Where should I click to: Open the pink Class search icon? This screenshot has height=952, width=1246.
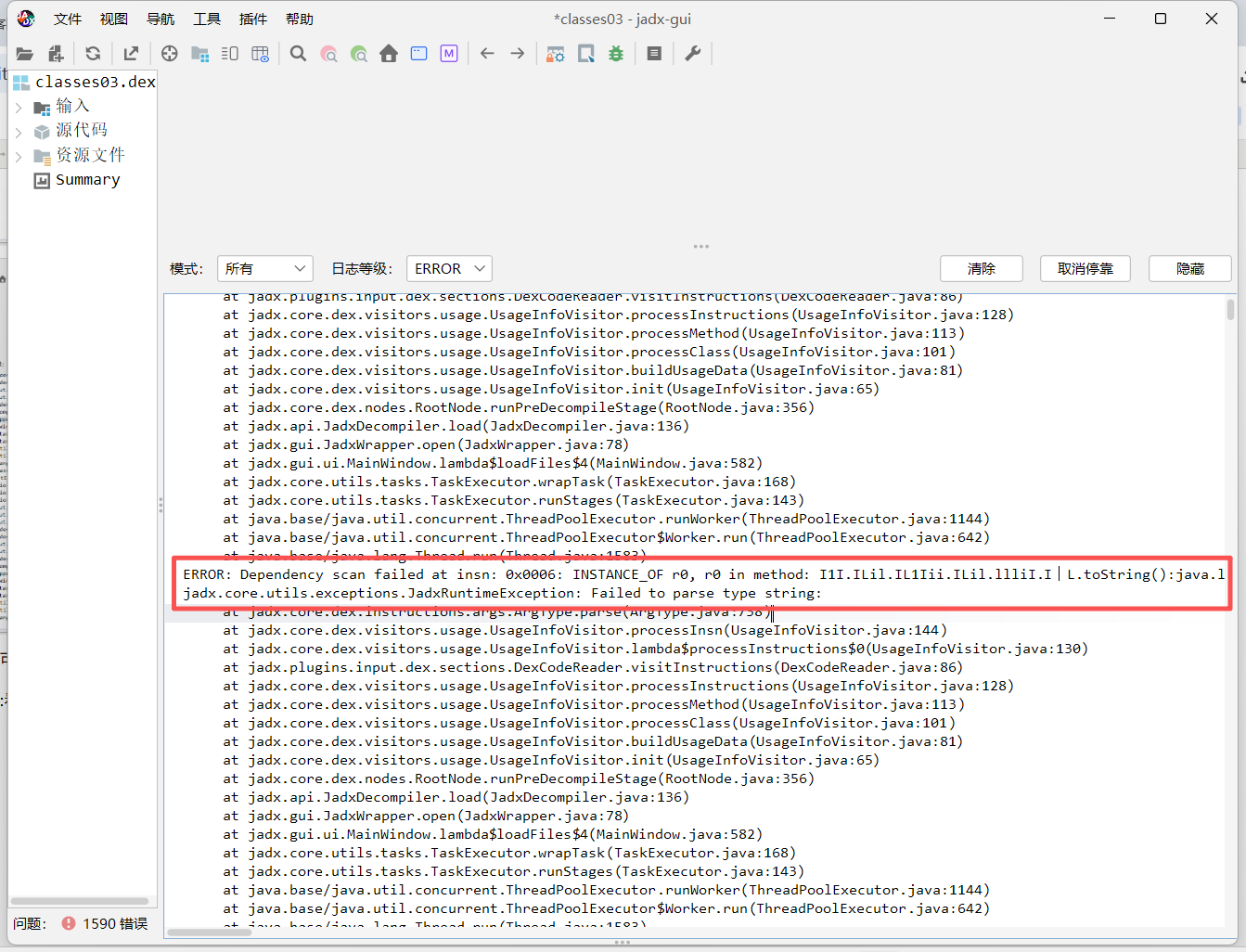(328, 54)
